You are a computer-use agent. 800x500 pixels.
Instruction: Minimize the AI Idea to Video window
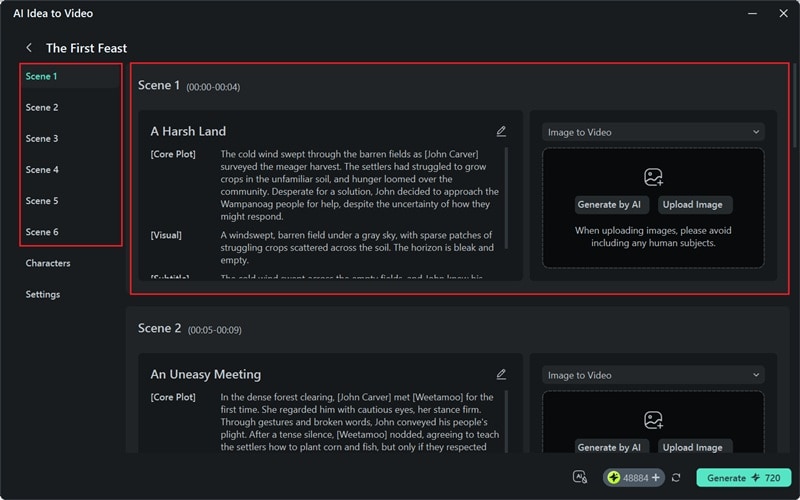pos(752,13)
